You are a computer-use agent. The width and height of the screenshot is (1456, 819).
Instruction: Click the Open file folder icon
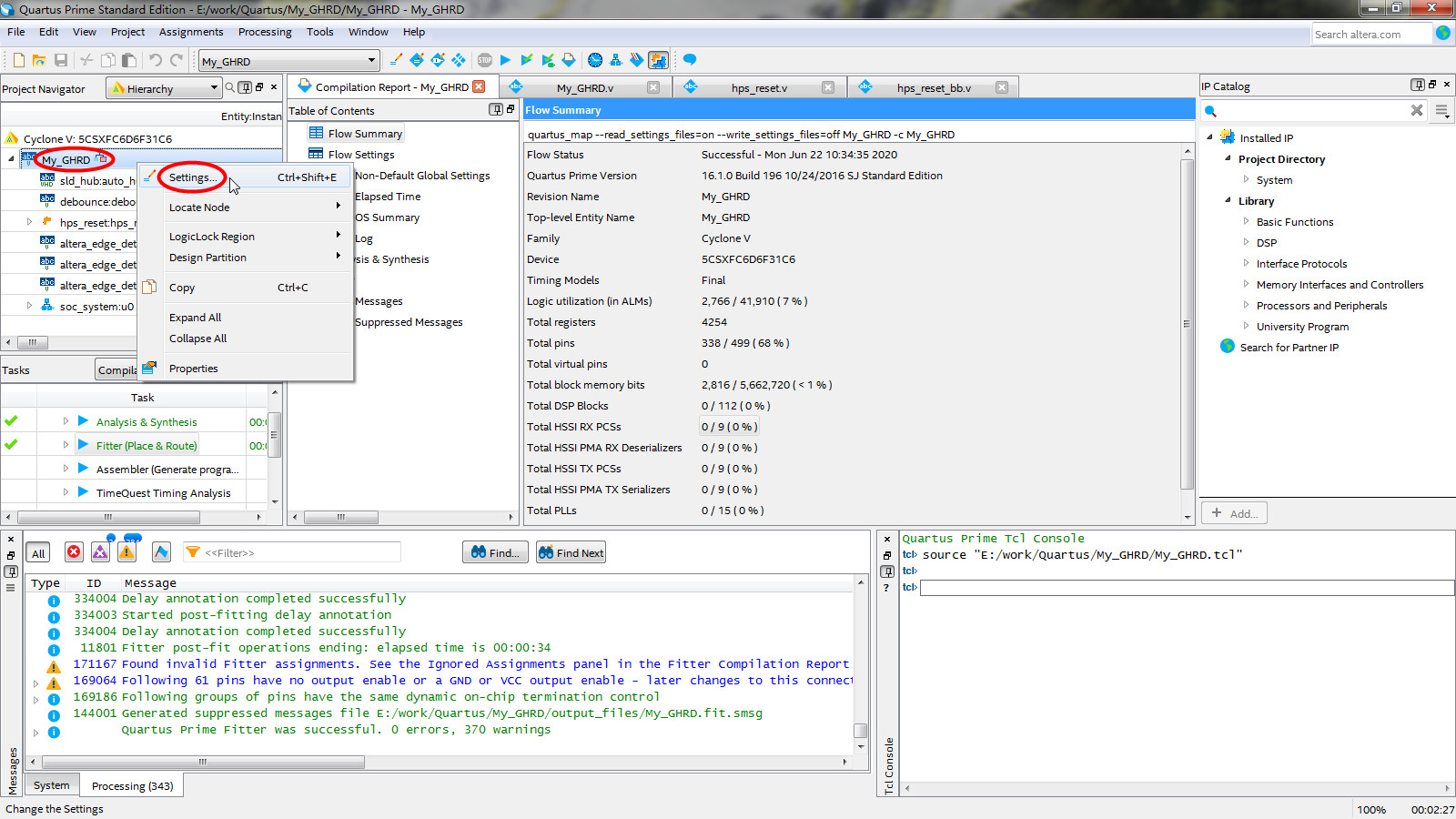39,60
